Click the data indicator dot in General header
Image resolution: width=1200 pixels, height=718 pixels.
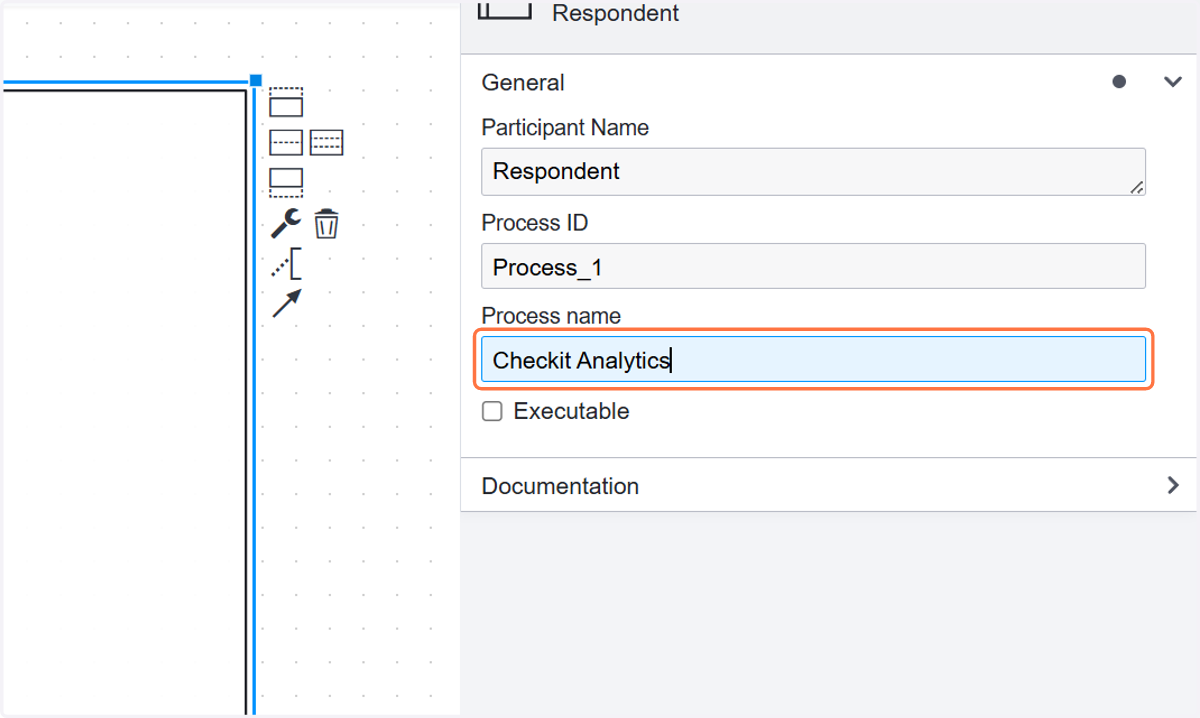[1119, 82]
